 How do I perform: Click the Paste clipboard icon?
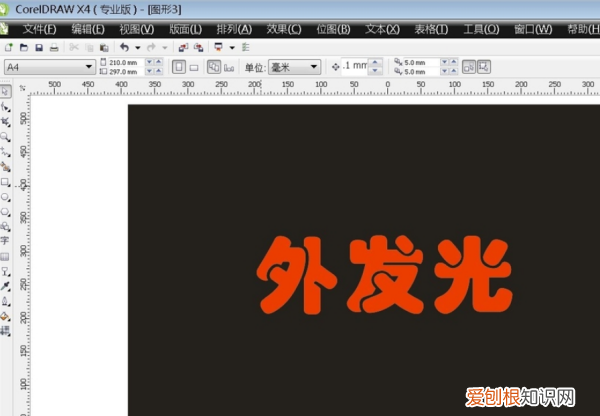pyautogui.click(x=104, y=47)
